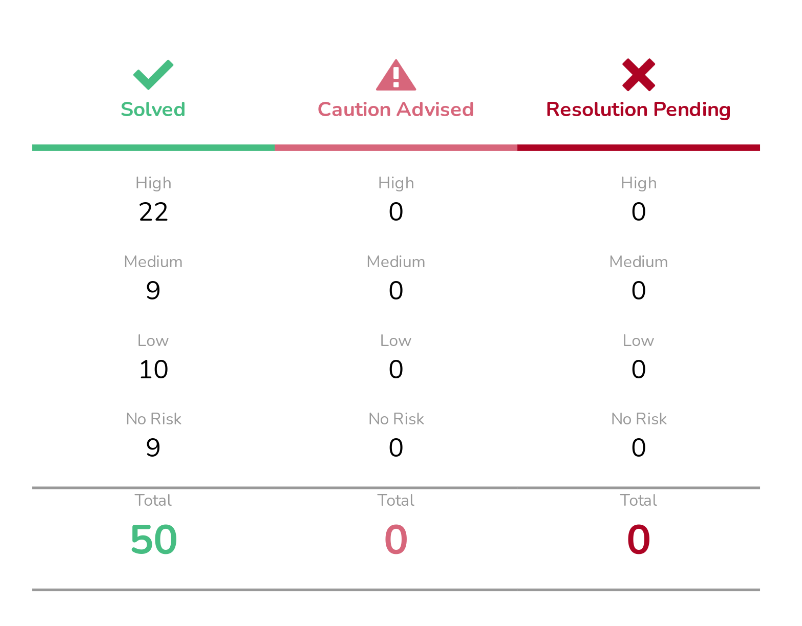The height and width of the screenshot is (626, 802).
Task: Click the Caution Advised High count
Action: click(396, 212)
